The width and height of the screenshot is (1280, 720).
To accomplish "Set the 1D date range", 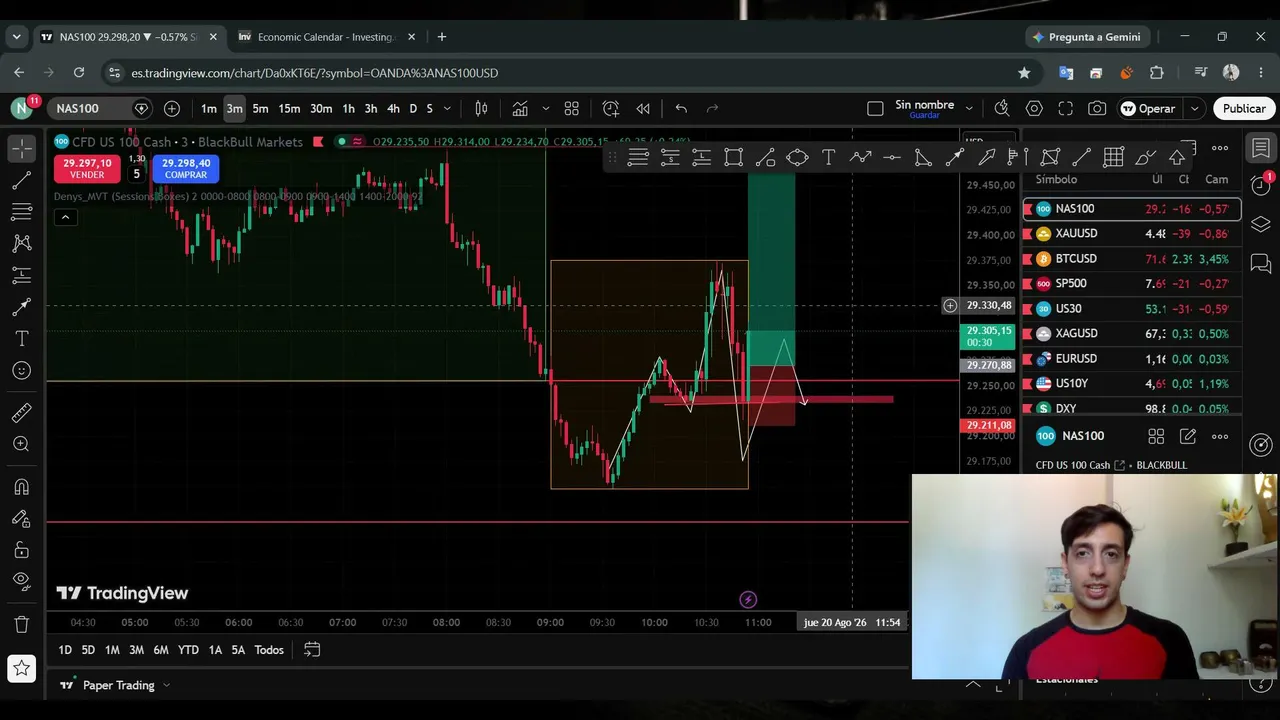I will [x=65, y=650].
